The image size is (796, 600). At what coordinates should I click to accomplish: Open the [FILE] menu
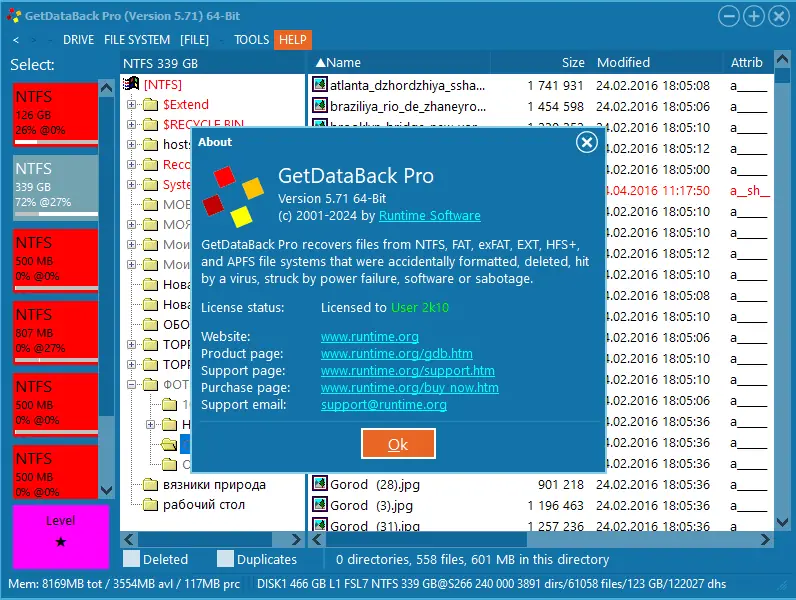click(x=194, y=40)
